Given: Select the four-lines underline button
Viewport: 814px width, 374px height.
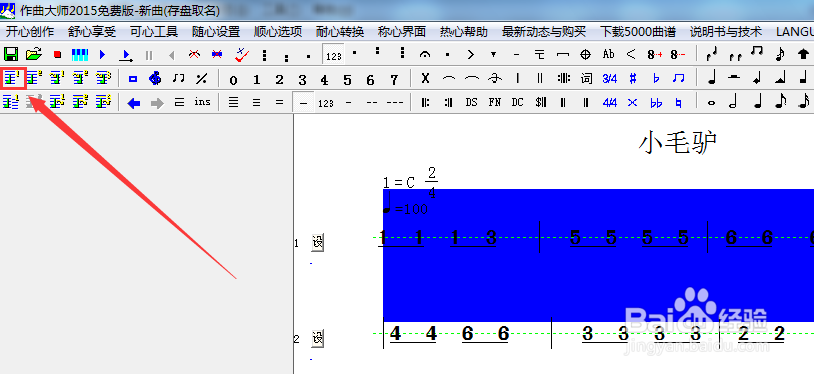Looking at the screenshot, I should [x=234, y=103].
